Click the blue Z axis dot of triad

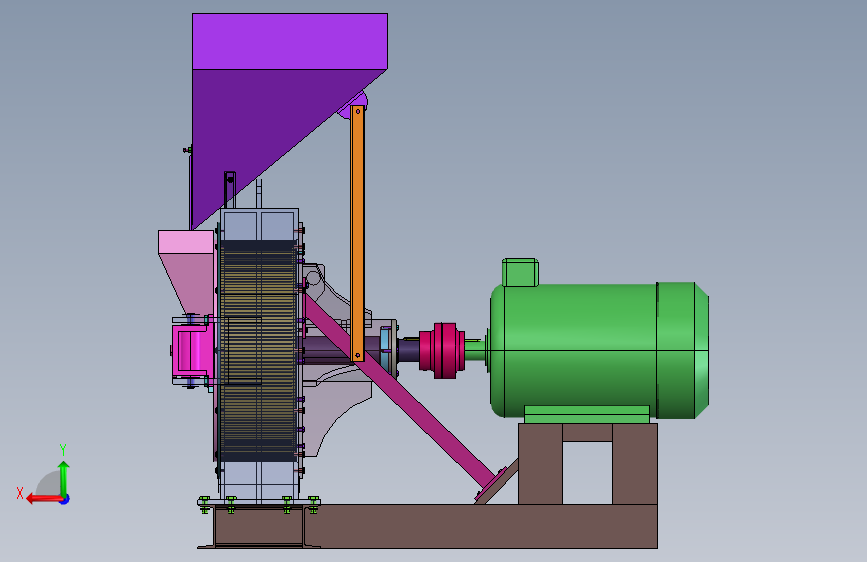pyautogui.click(x=65, y=499)
